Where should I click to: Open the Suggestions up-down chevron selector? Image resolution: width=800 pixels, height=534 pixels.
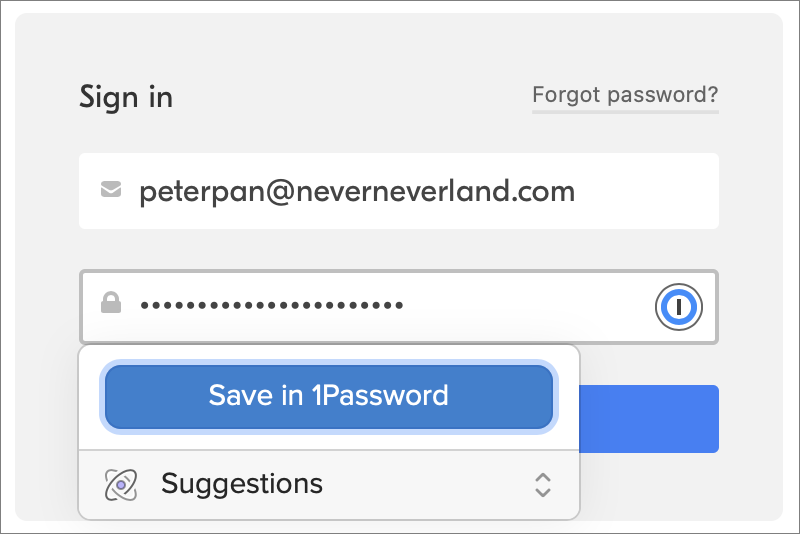click(542, 485)
